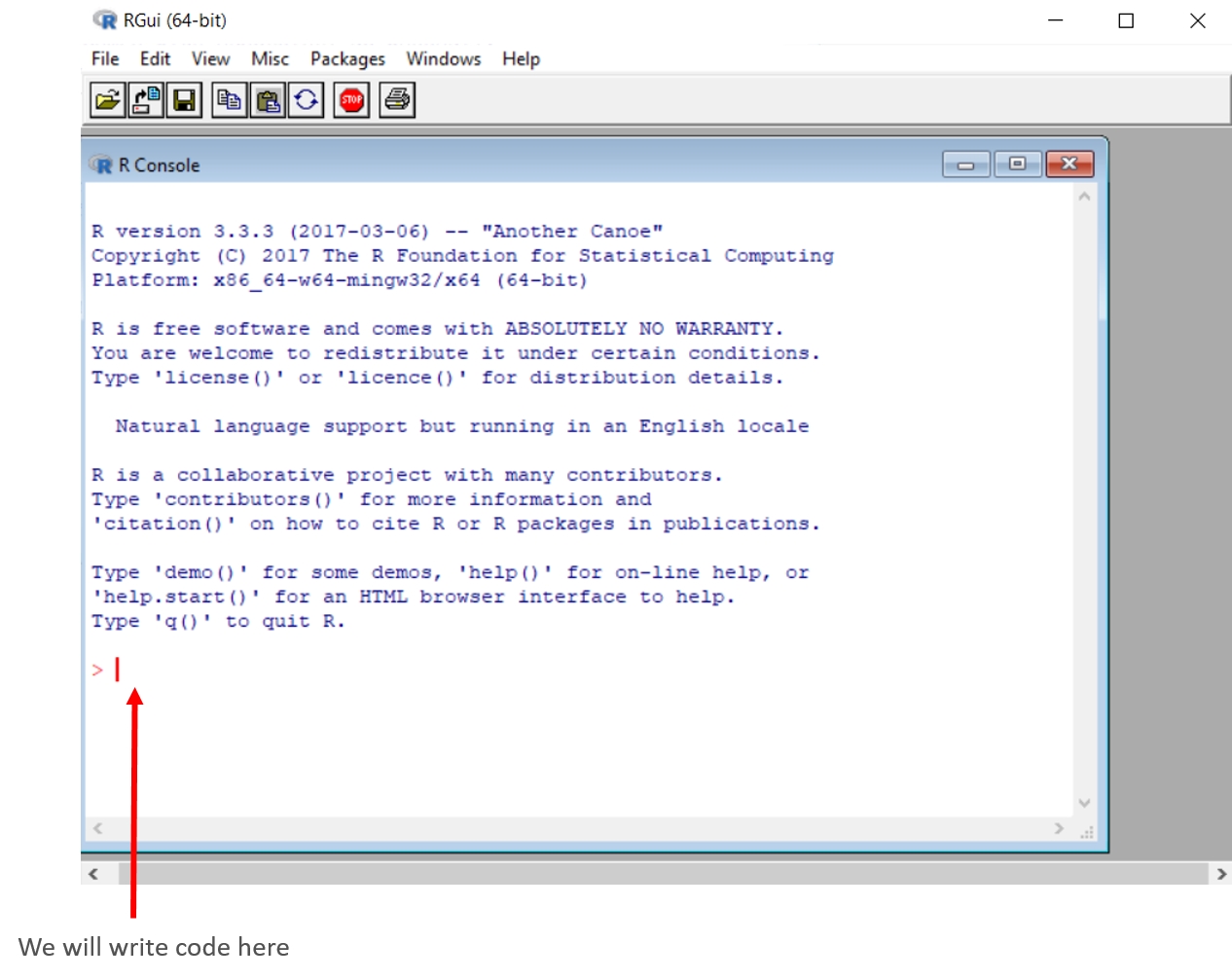1232x980 pixels.
Task: Open the Edit menu
Action: coord(155,58)
